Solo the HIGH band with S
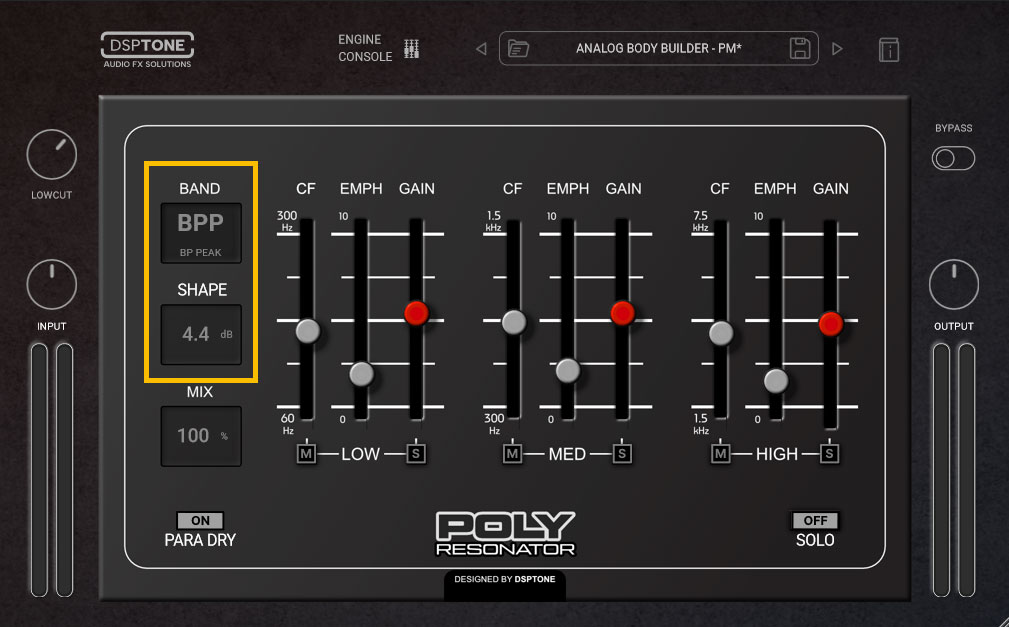This screenshot has width=1009, height=627. [829, 454]
